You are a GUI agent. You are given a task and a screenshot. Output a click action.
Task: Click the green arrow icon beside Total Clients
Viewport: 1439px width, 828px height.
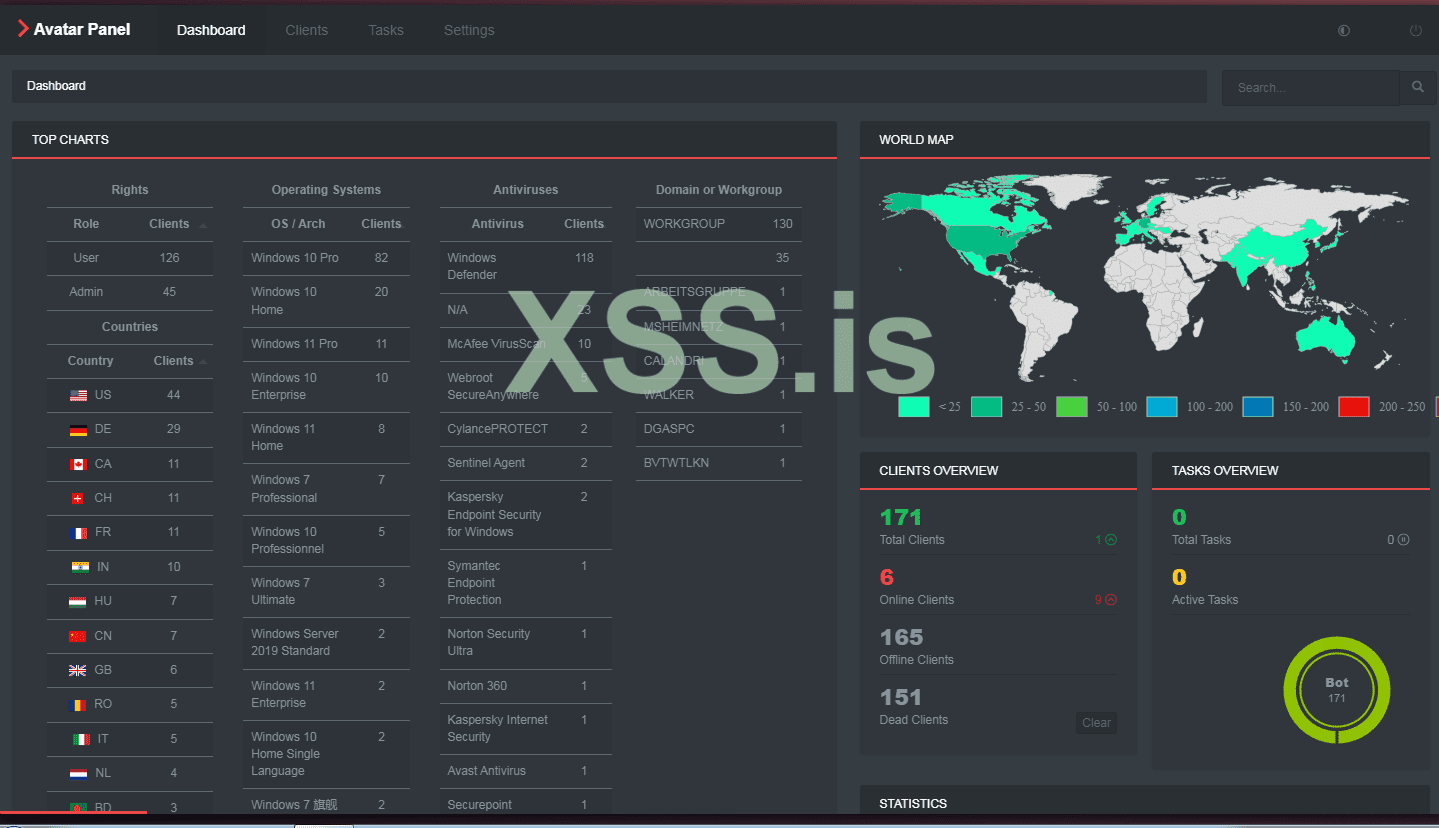click(1110, 540)
